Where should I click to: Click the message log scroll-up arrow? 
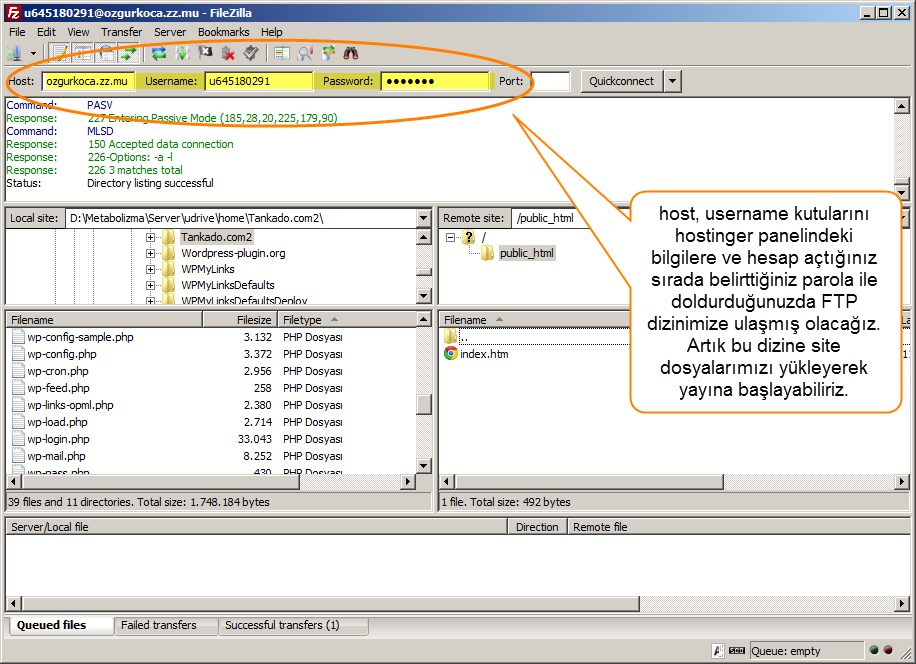tap(902, 106)
